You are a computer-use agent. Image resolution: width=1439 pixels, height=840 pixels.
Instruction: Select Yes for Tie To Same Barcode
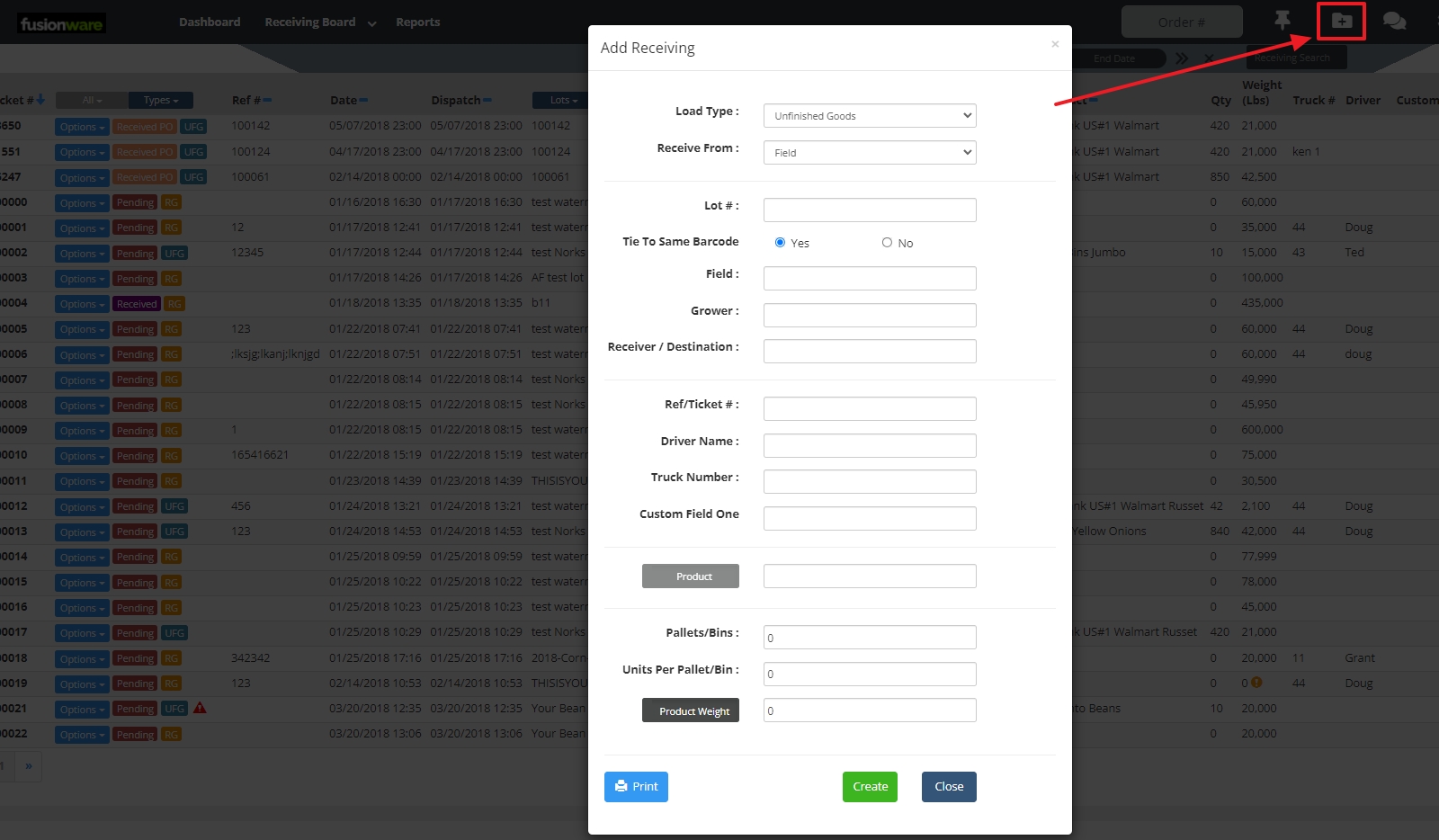tap(780, 242)
